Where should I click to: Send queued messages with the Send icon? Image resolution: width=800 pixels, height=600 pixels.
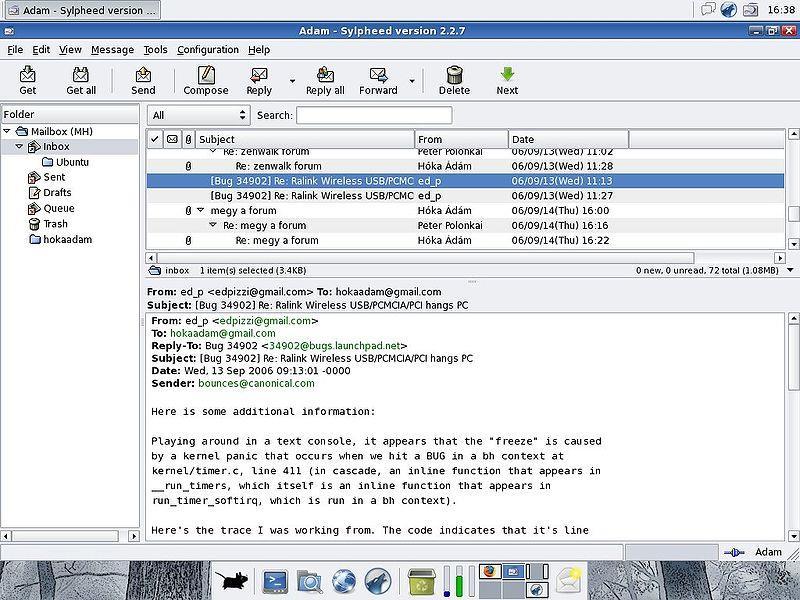coord(143,80)
